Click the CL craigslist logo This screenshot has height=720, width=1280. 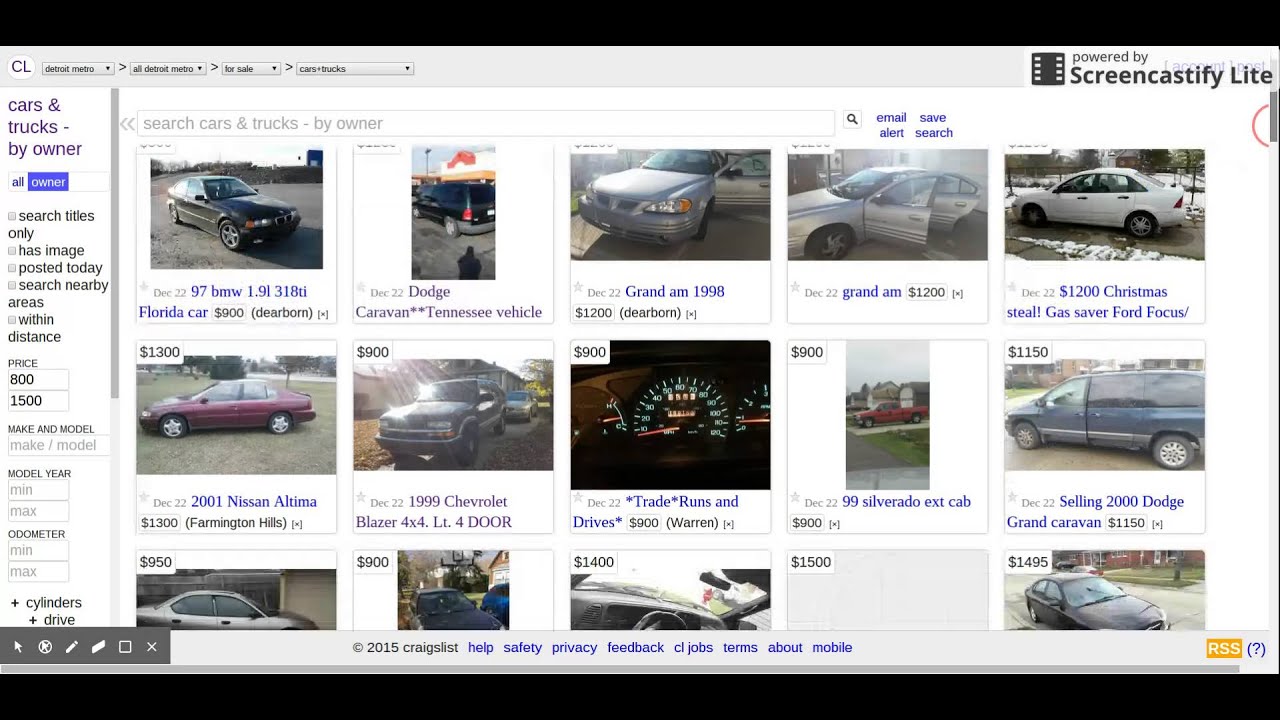20,67
